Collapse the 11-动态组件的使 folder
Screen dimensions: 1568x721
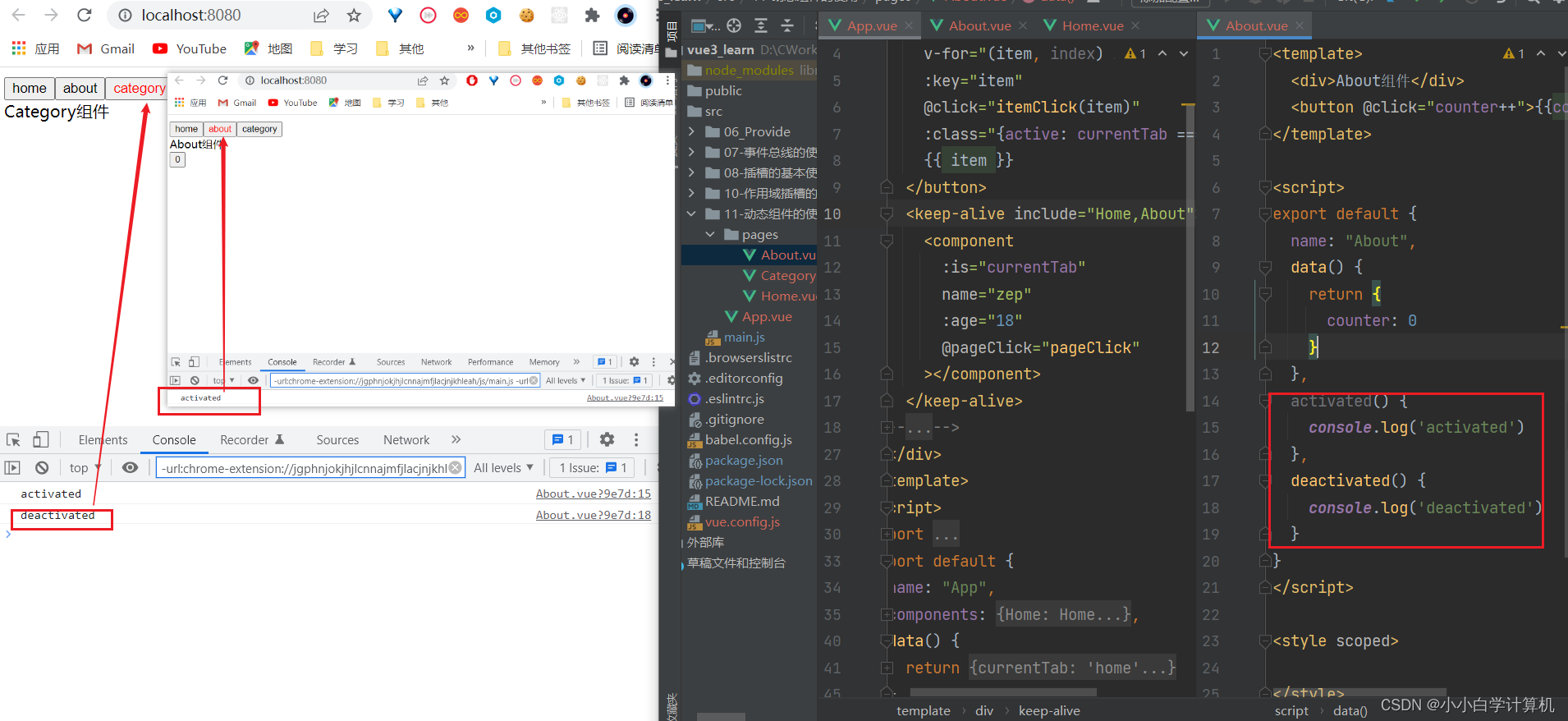pos(691,214)
